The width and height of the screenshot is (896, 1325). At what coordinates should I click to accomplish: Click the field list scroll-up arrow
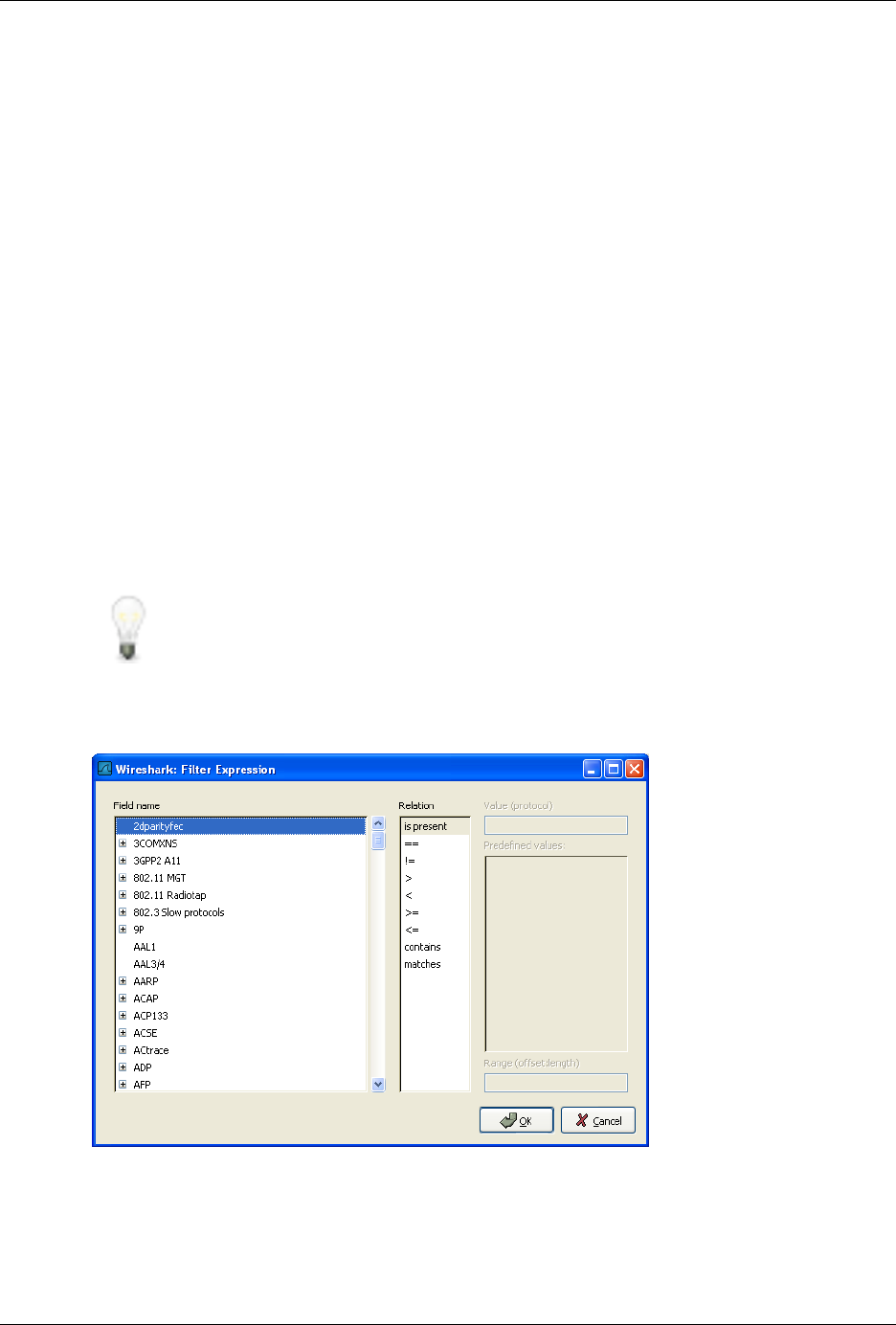click(378, 824)
